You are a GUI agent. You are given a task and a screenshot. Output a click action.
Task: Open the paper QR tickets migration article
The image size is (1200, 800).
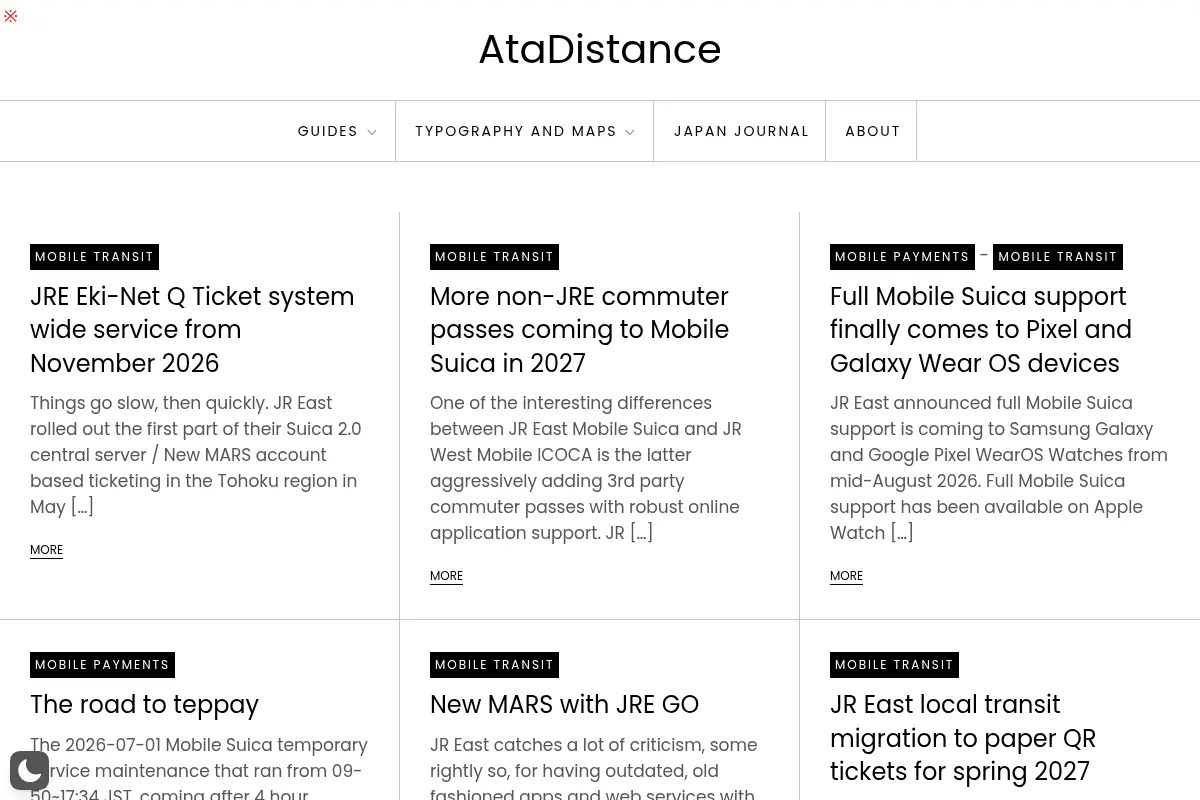(963, 738)
